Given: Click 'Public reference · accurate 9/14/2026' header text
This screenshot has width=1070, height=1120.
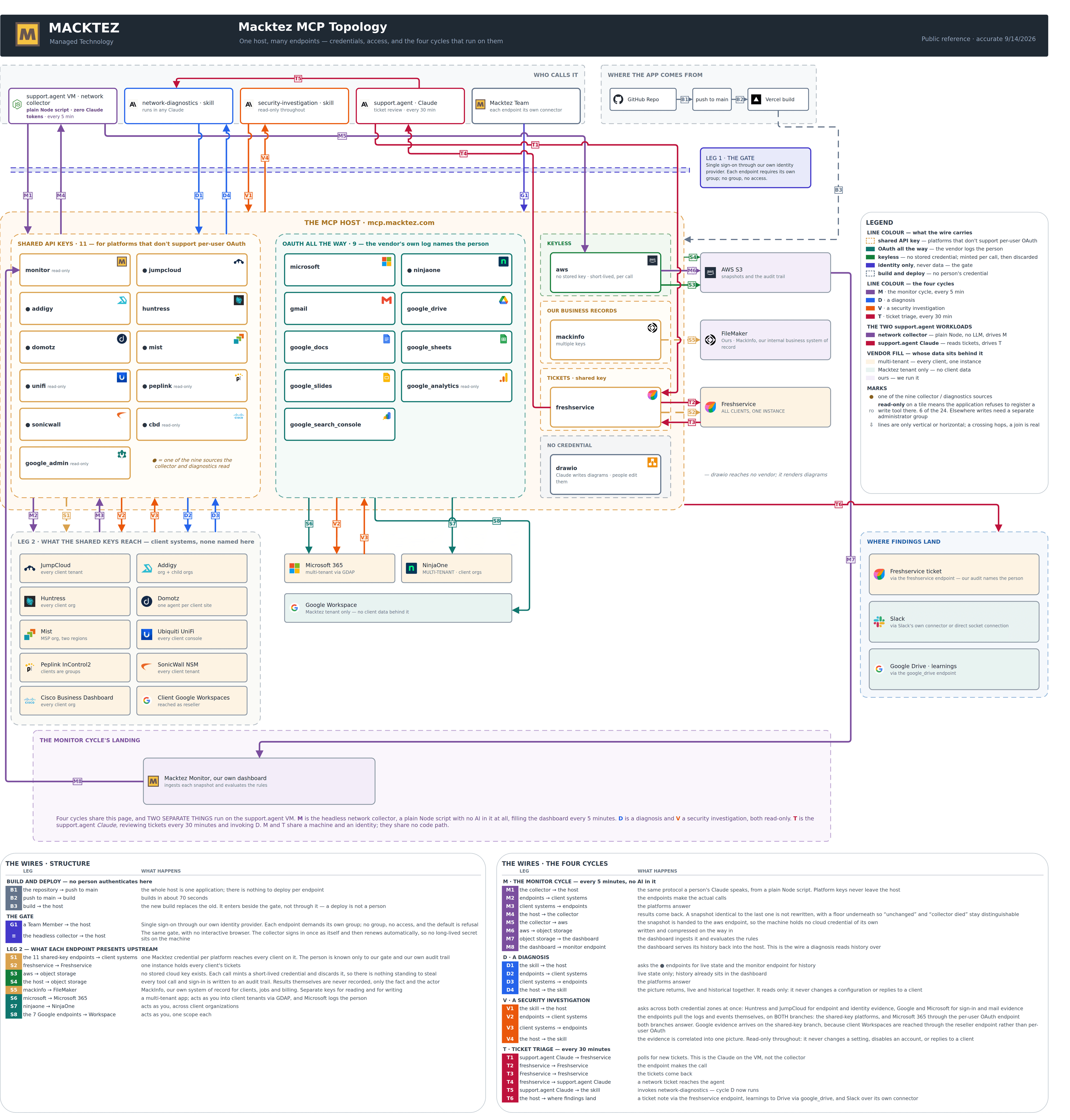Looking at the screenshot, I should pyautogui.click(x=978, y=39).
